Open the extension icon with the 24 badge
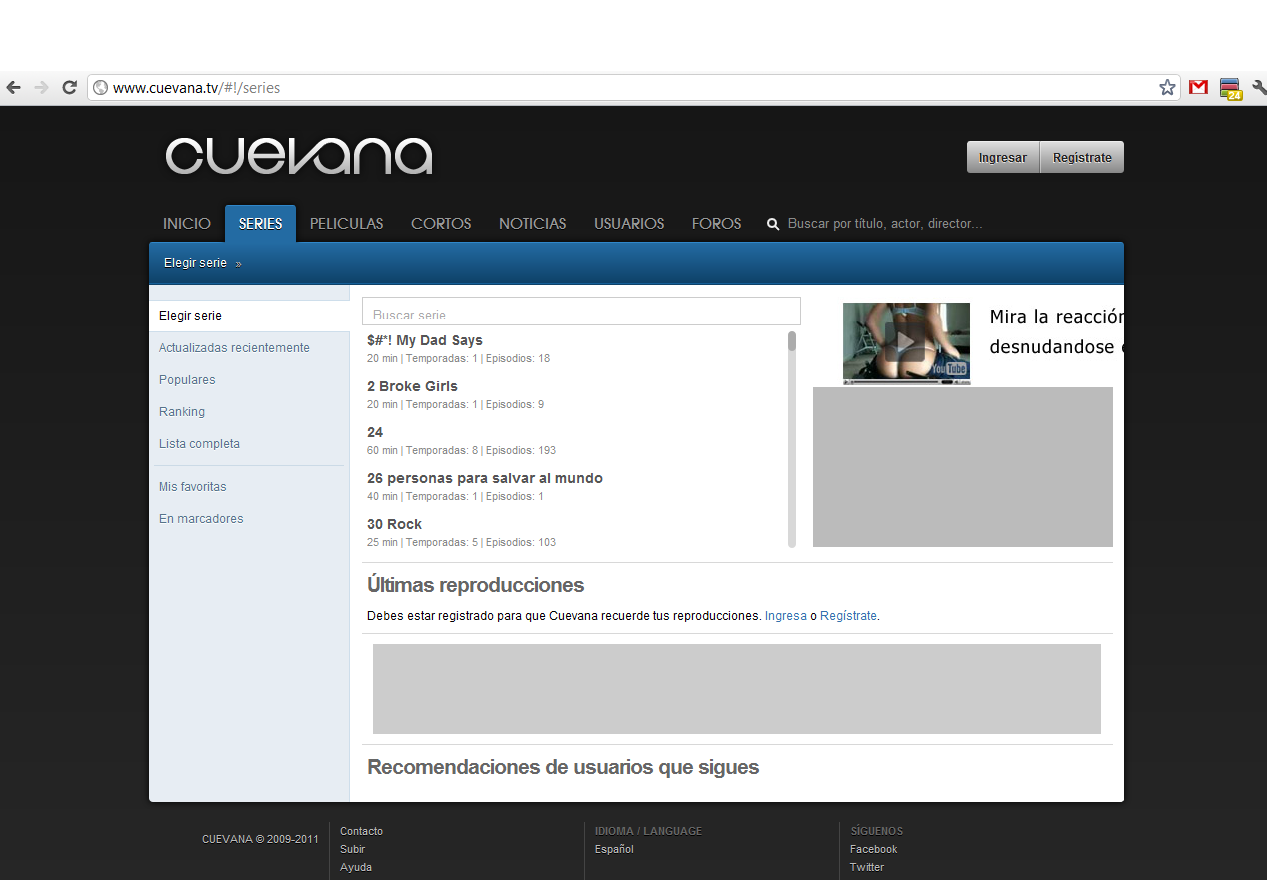The image size is (1267, 880). coord(1230,89)
